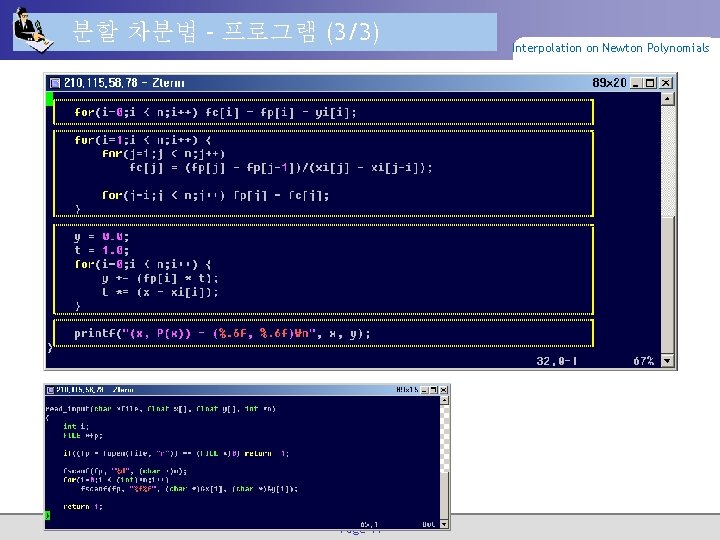Click the line 't = 1.0;'

[x=101, y=251]
